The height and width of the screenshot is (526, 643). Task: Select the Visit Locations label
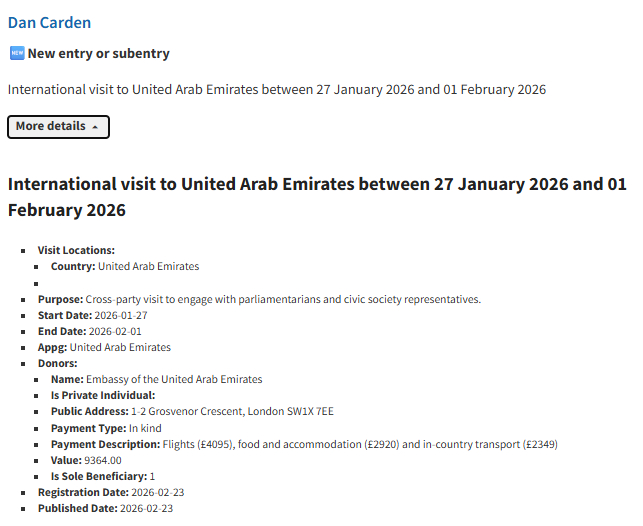tap(76, 251)
